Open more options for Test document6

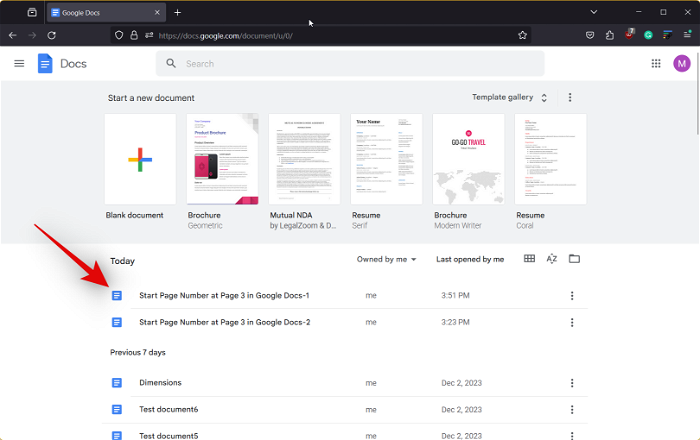572,410
